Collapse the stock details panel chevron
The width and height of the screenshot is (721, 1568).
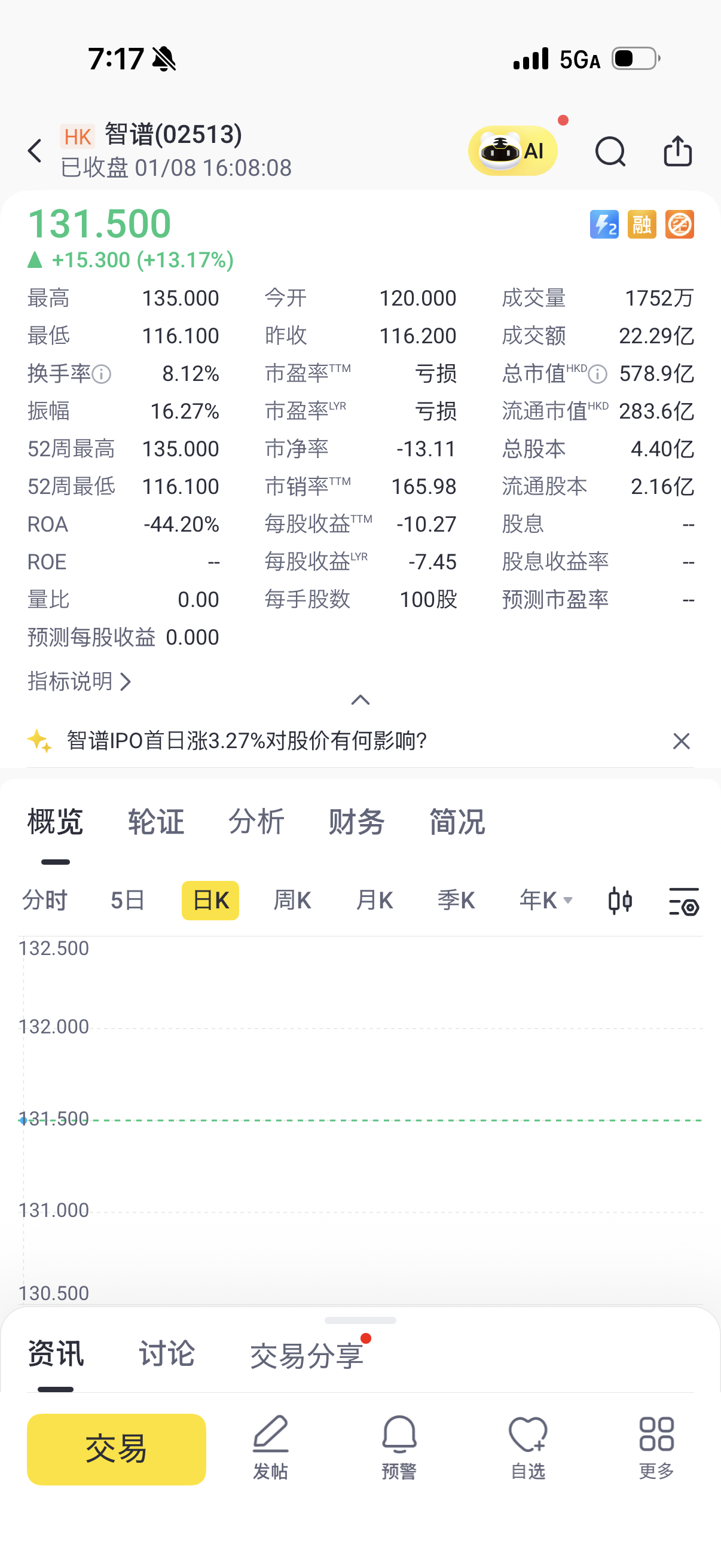pyautogui.click(x=360, y=700)
